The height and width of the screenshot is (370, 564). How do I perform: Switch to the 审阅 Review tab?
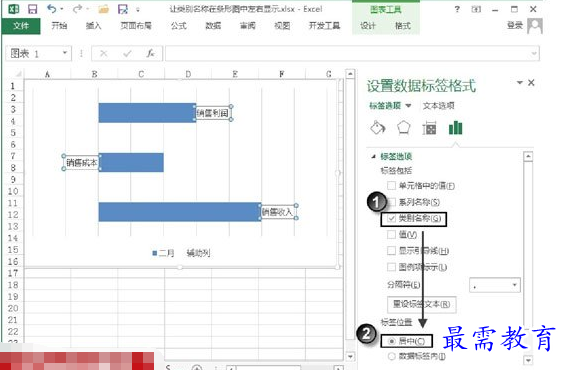tap(247, 26)
